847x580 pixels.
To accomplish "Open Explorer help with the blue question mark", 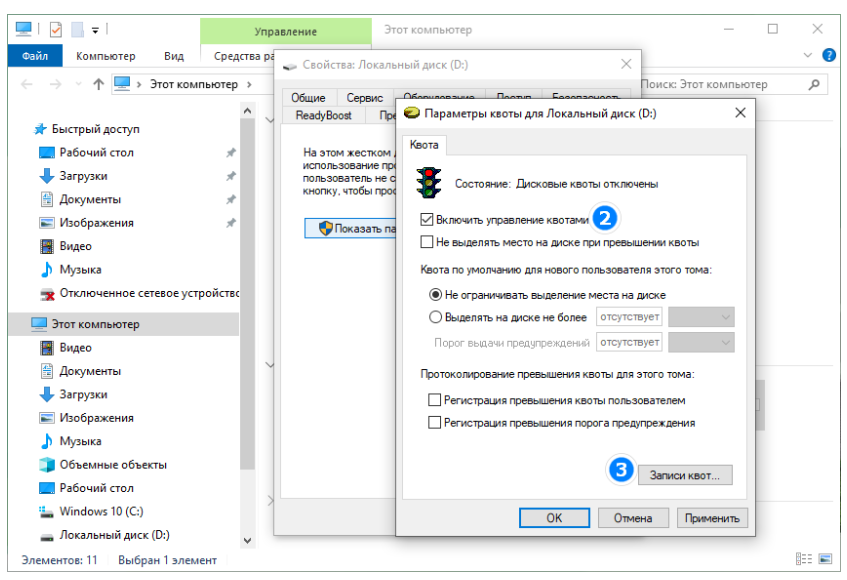I will coord(829,55).
